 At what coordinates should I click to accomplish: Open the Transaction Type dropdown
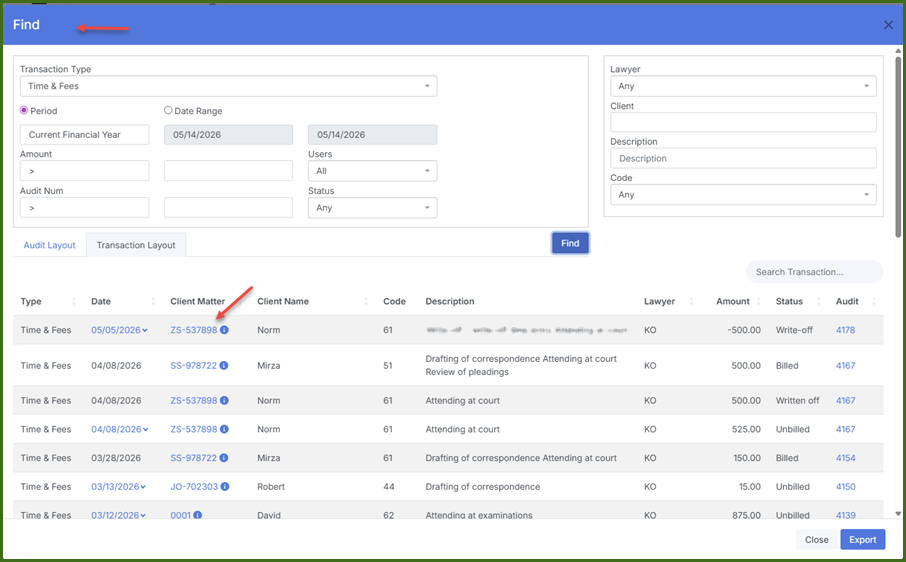coord(228,86)
